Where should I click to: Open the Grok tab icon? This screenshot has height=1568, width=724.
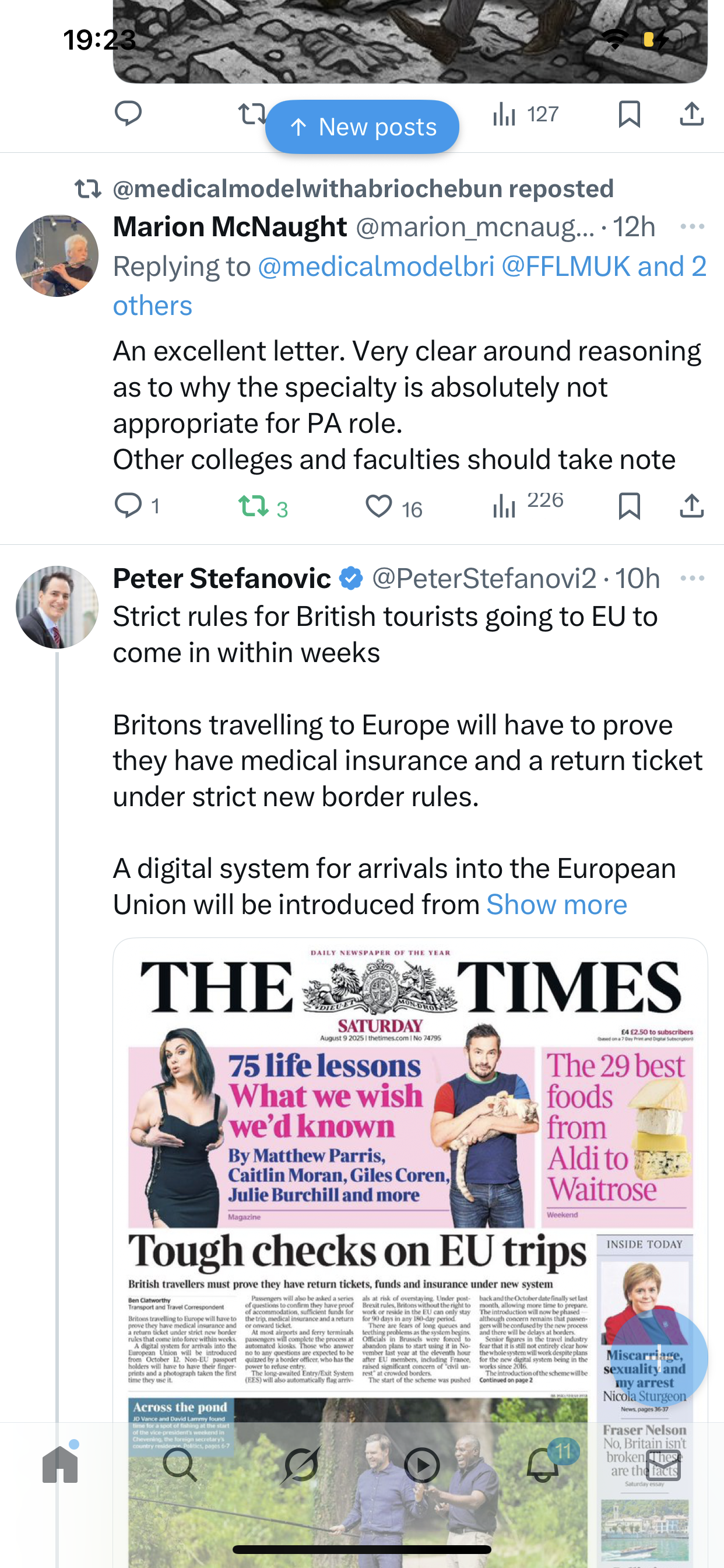(301, 1466)
